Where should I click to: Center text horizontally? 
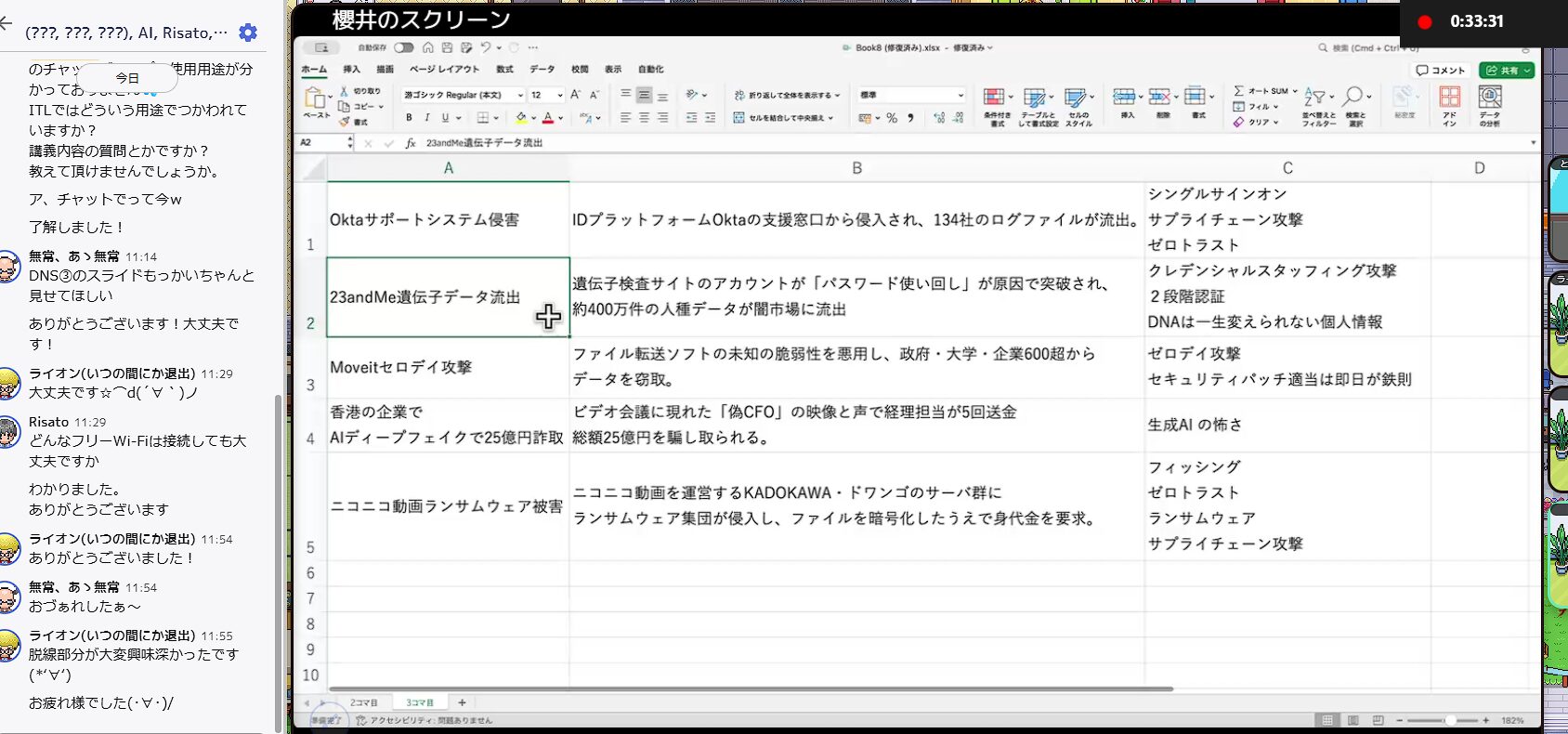pos(644,118)
